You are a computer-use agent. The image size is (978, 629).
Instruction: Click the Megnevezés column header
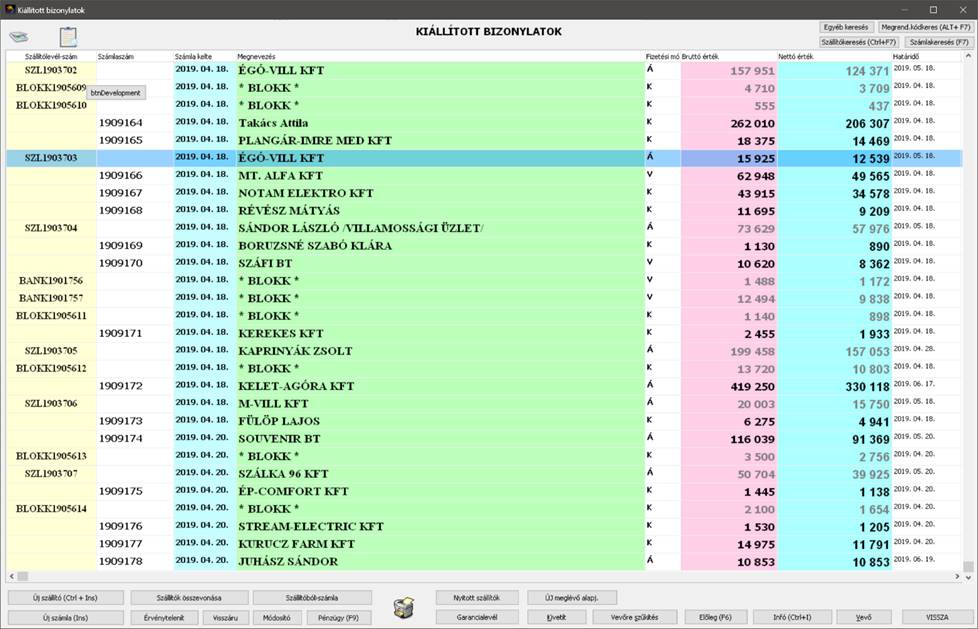(440, 57)
